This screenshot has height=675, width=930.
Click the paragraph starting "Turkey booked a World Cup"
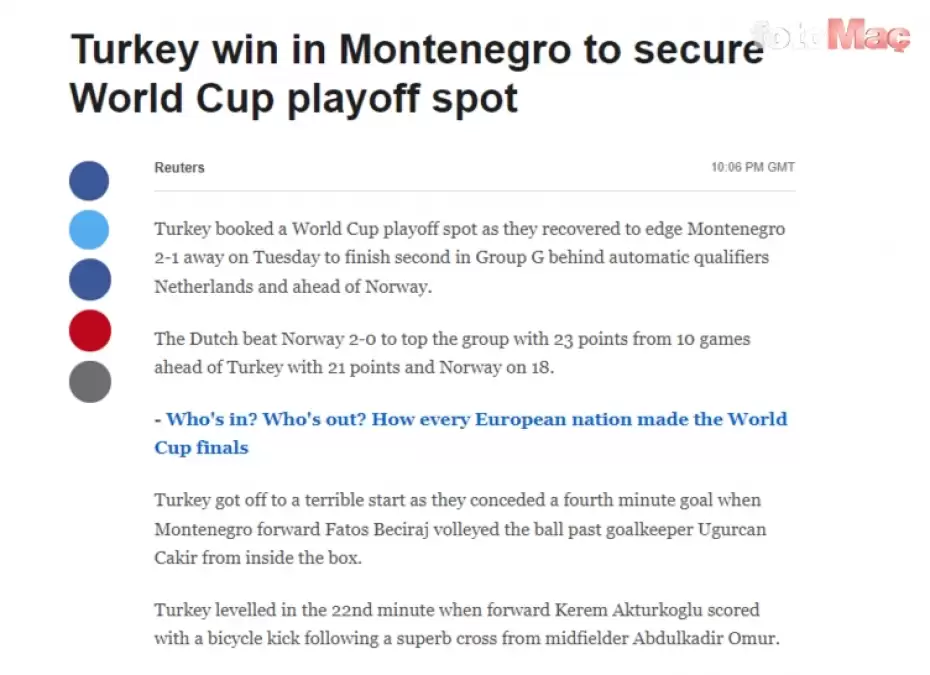tap(469, 257)
